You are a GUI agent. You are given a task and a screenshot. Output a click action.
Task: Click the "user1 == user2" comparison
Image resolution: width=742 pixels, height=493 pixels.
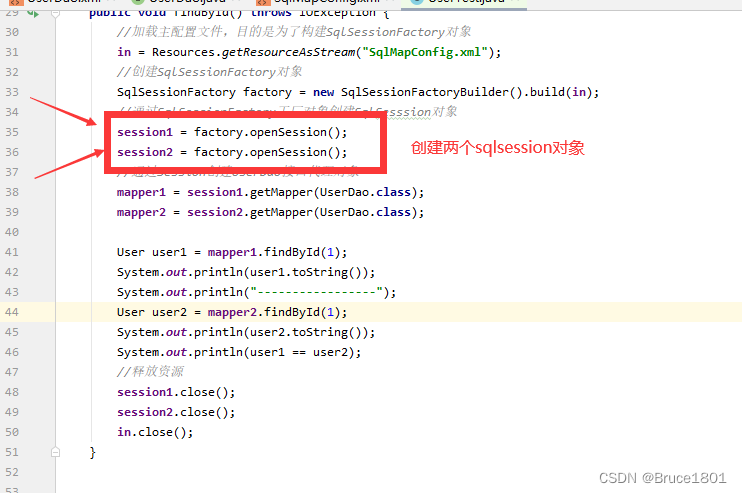point(299,352)
